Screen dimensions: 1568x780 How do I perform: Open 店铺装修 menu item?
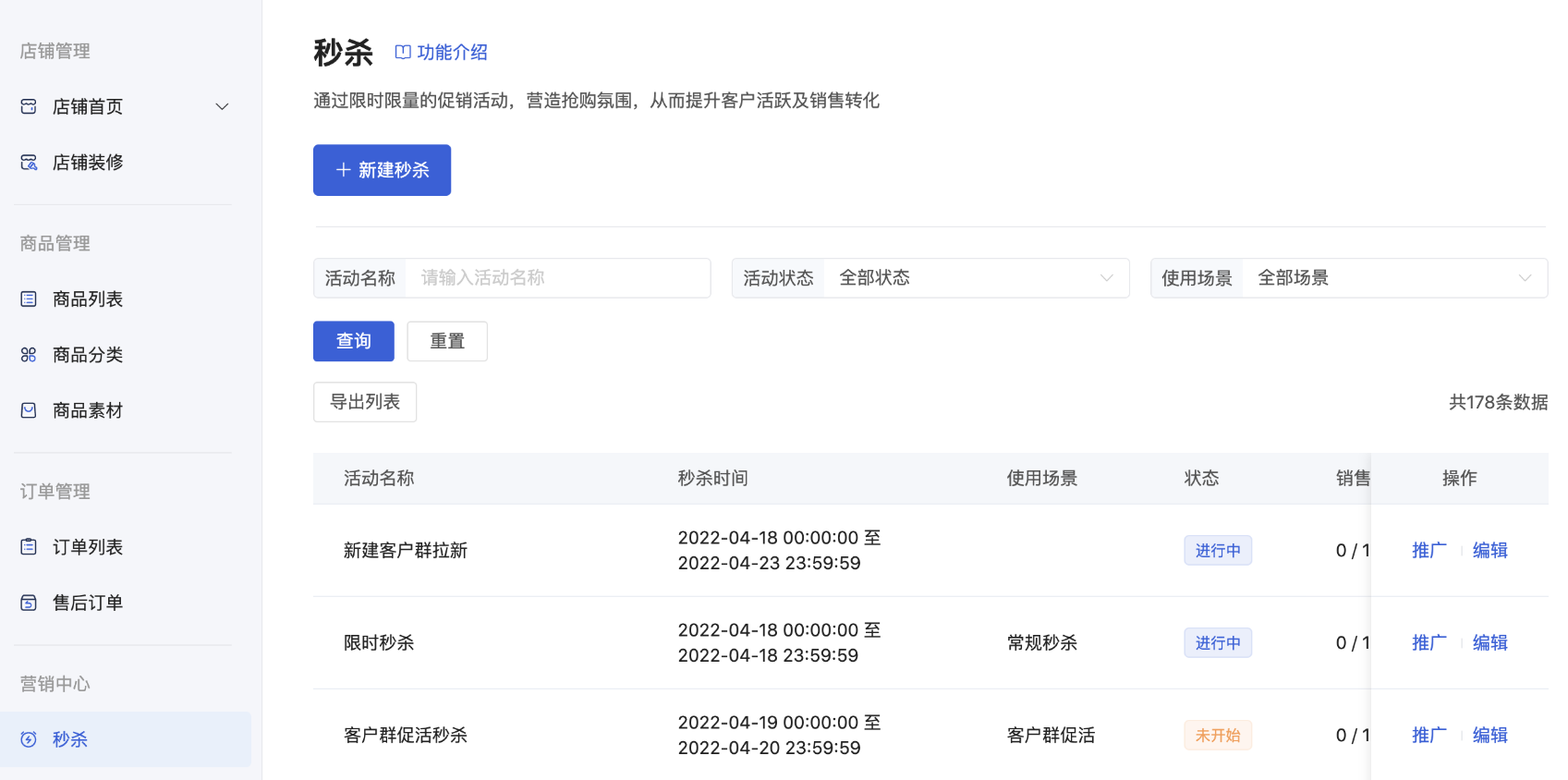88,163
